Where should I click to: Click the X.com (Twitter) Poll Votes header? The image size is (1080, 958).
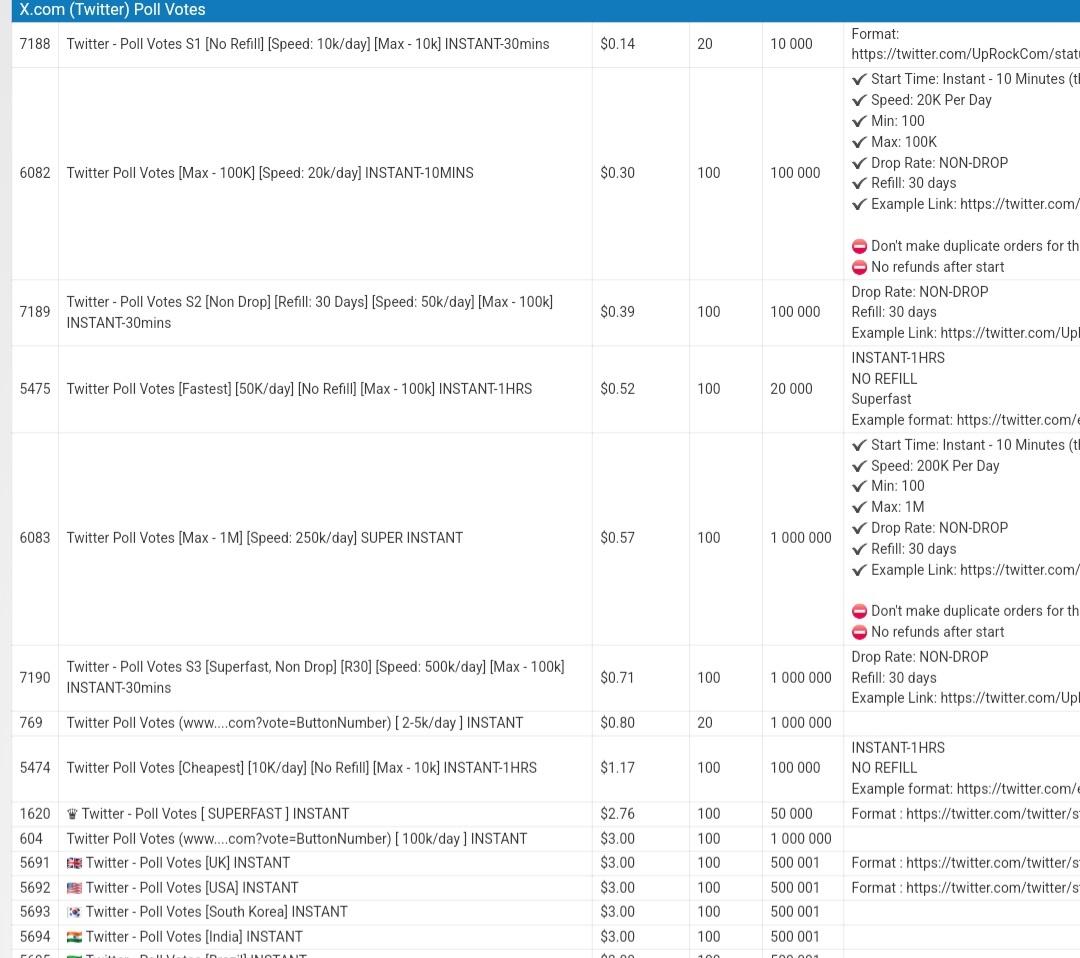113,10
